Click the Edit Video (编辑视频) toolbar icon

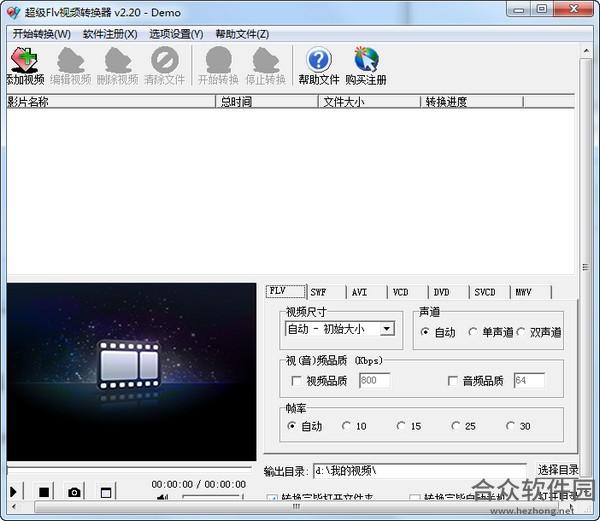(x=71, y=65)
